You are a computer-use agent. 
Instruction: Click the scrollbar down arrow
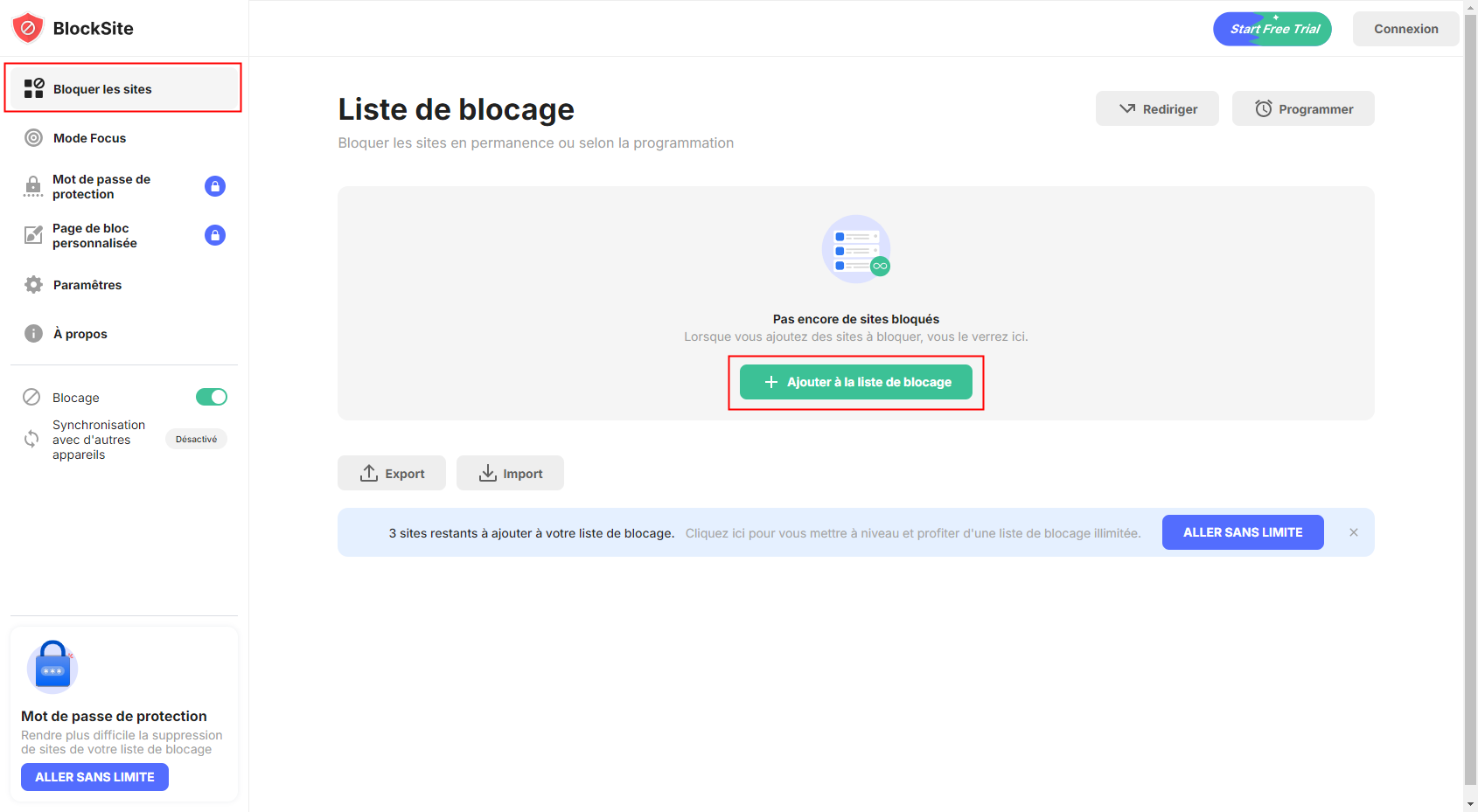(x=1471, y=804)
